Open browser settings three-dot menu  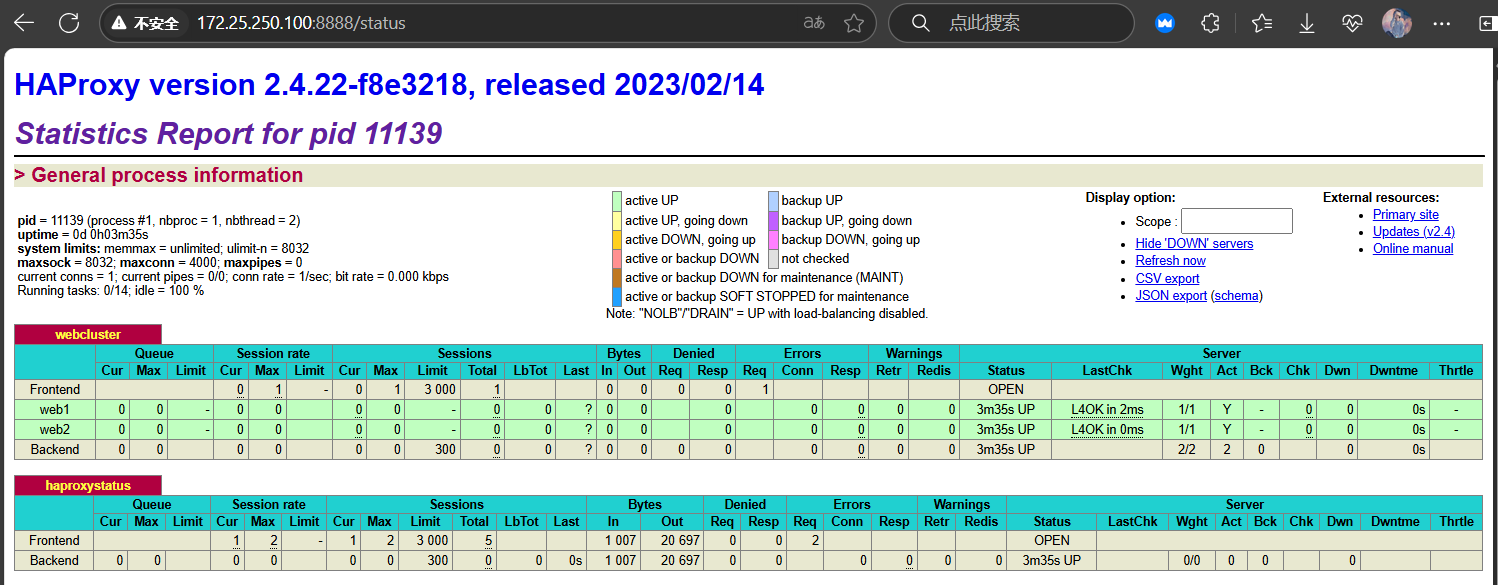click(x=1441, y=23)
